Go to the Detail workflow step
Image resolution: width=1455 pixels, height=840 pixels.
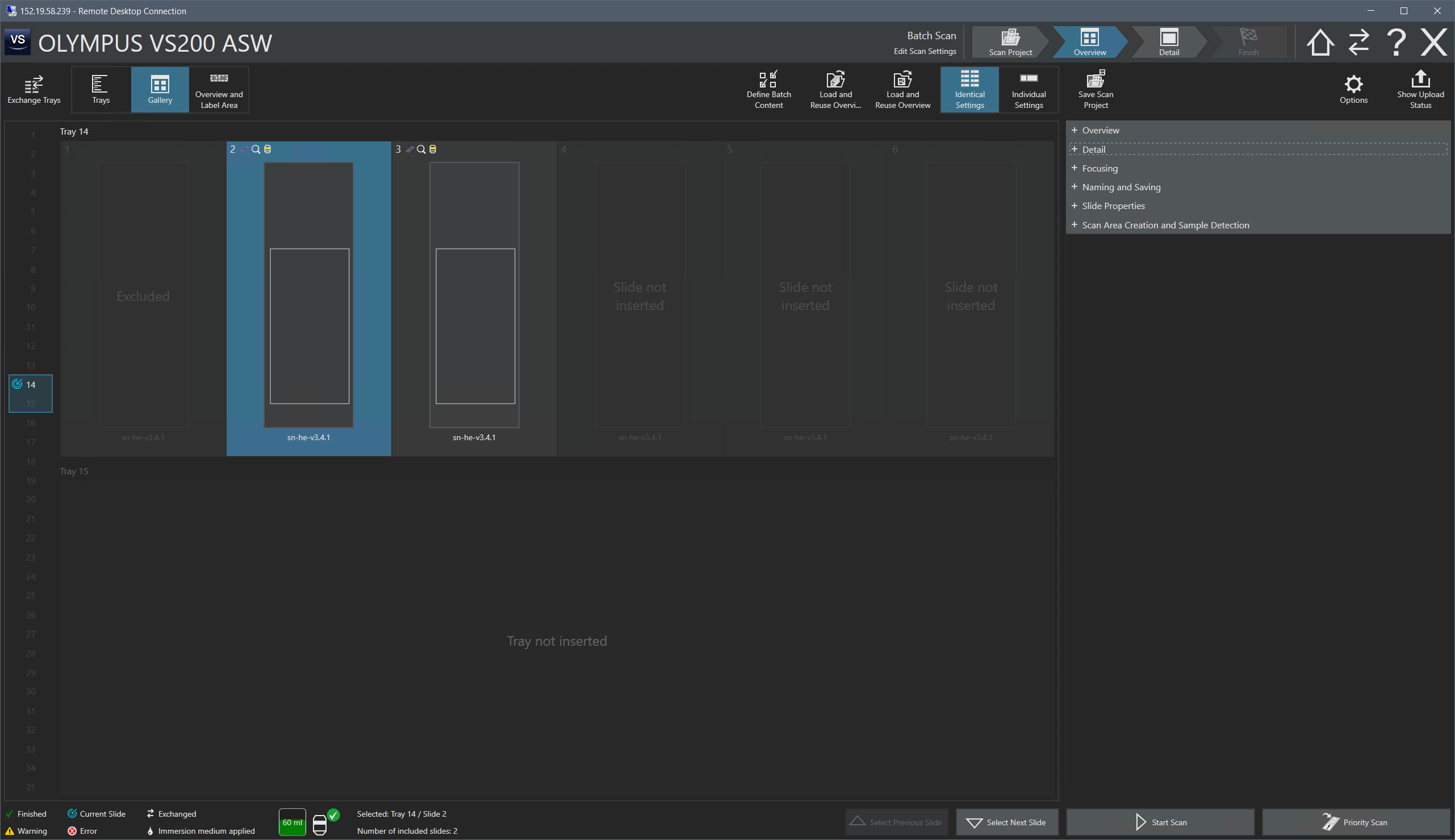(1168, 43)
